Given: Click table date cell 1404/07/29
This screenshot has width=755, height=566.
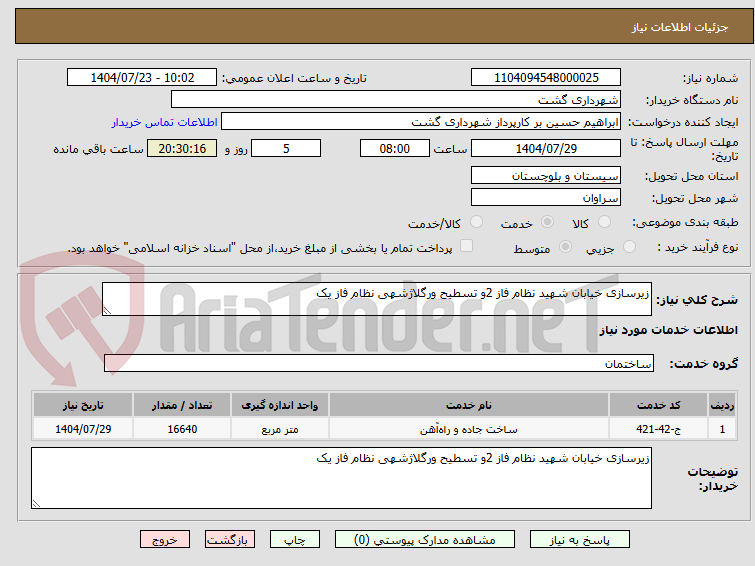Looking at the screenshot, I should click(83, 429).
